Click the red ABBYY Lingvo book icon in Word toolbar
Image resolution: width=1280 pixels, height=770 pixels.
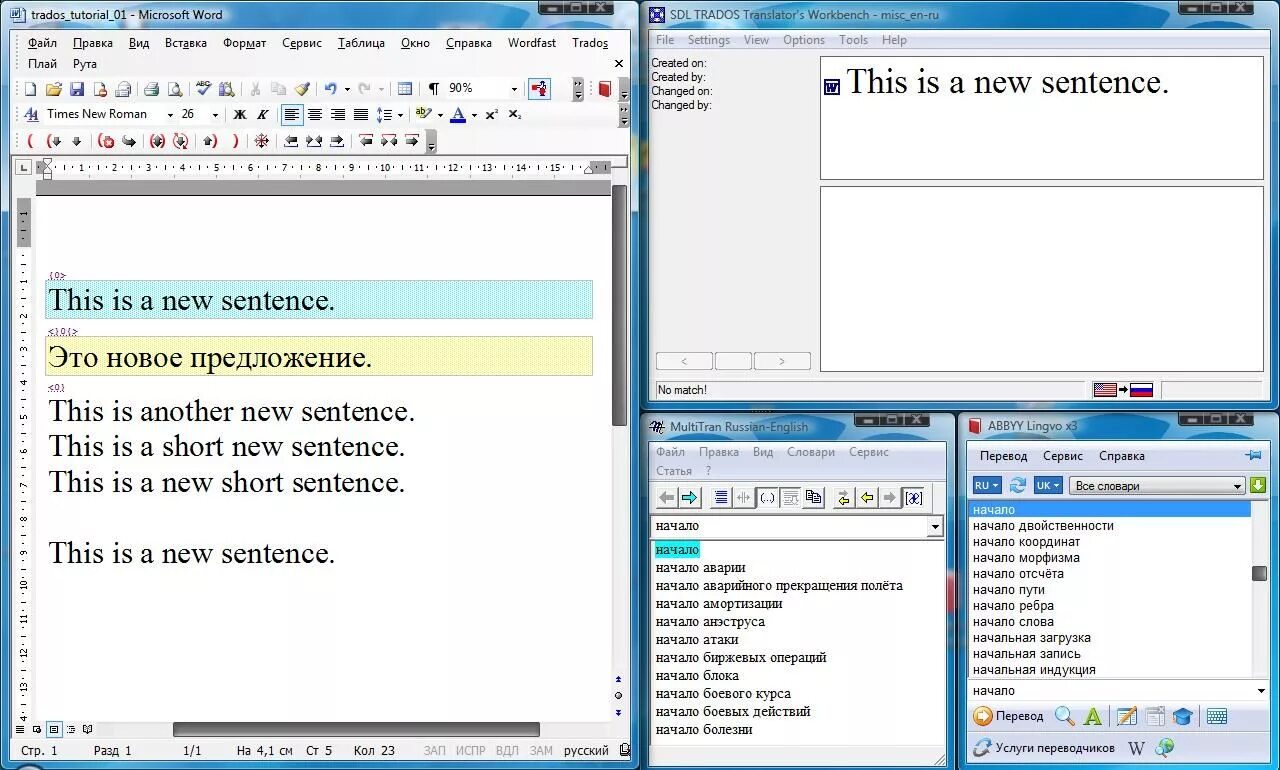tap(604, 89)
